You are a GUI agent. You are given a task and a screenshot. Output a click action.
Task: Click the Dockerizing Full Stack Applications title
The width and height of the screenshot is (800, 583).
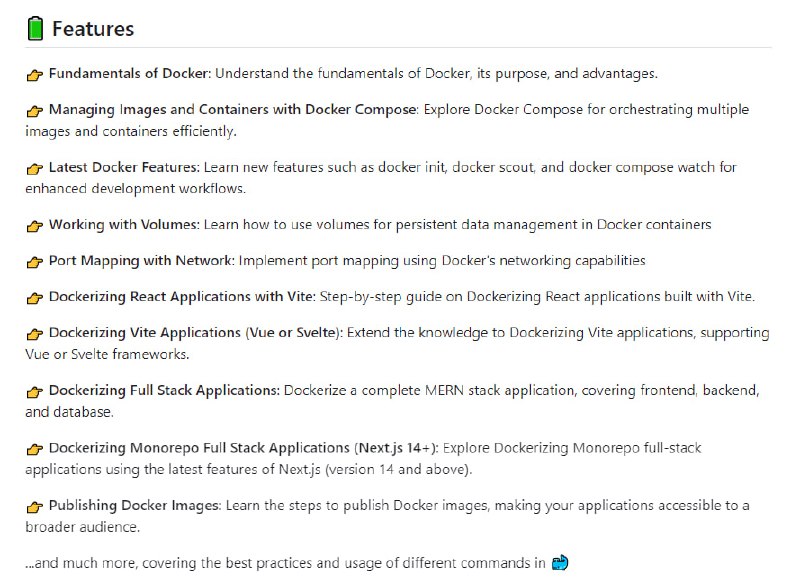point(164,391)
